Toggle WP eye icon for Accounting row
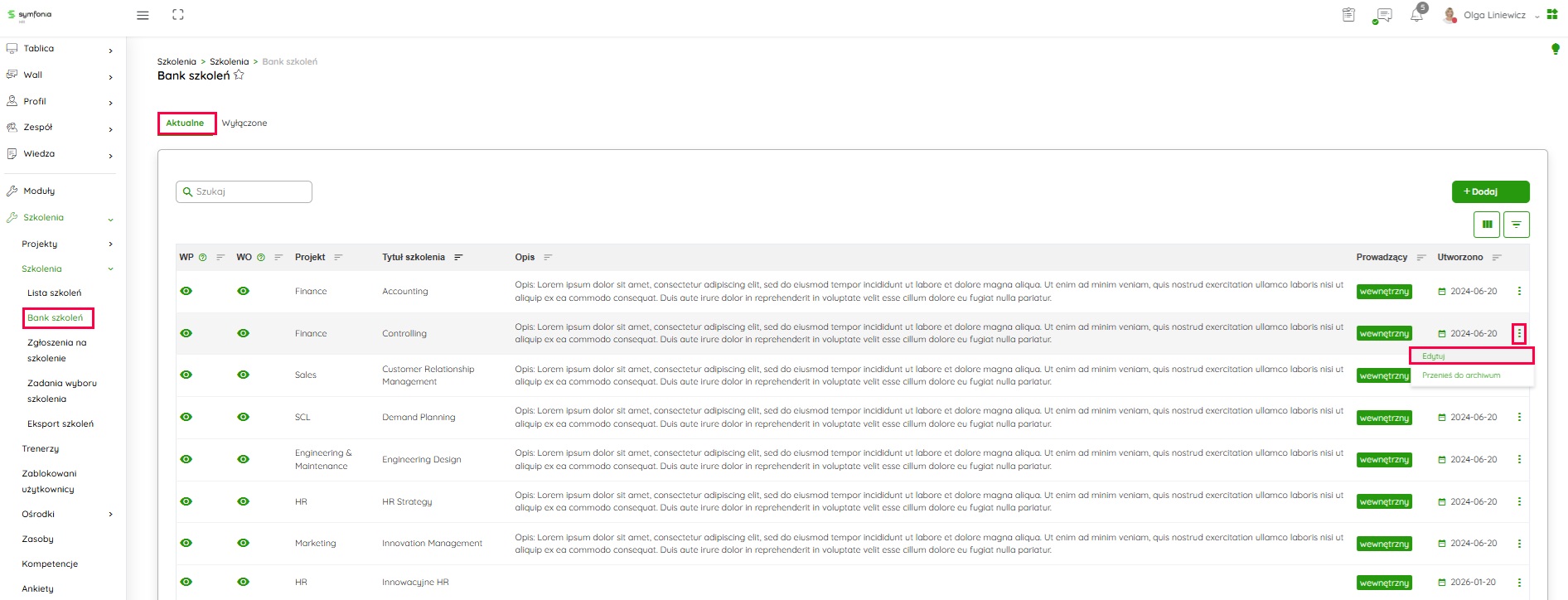Screen dimensions: 1568x600 [186, 291]
